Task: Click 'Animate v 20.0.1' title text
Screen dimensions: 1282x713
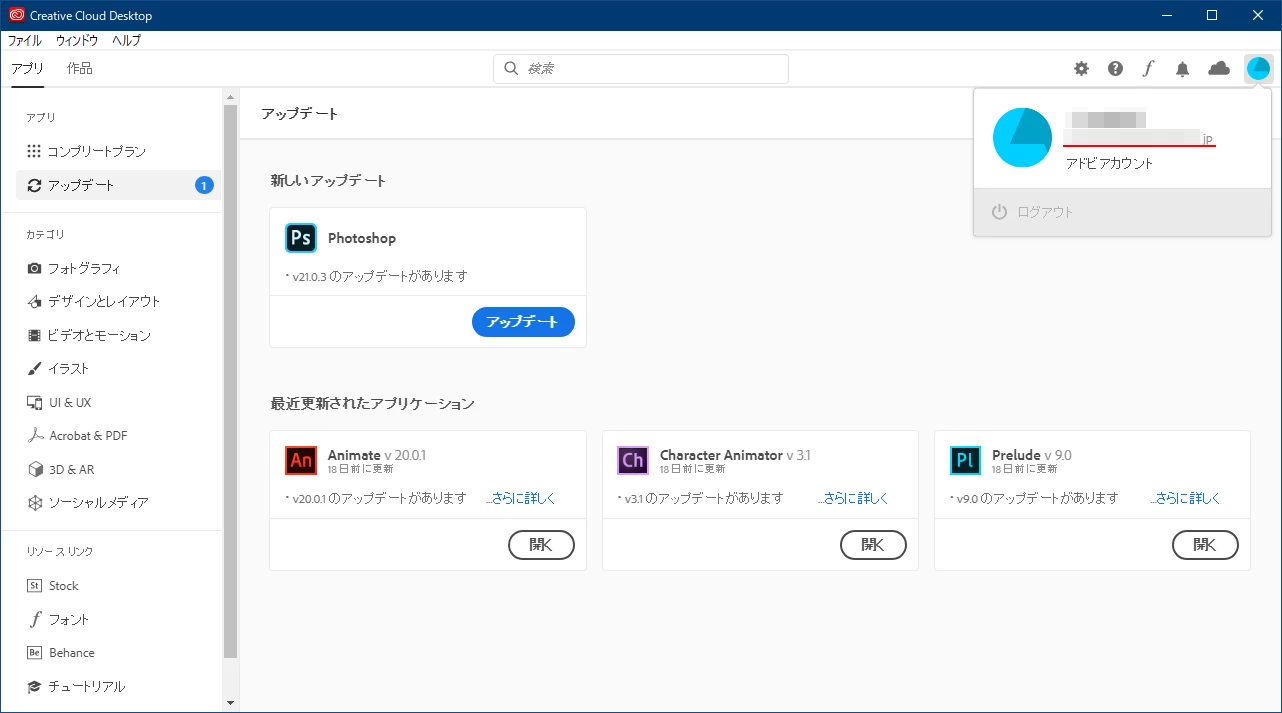Action: coord(377,455)
